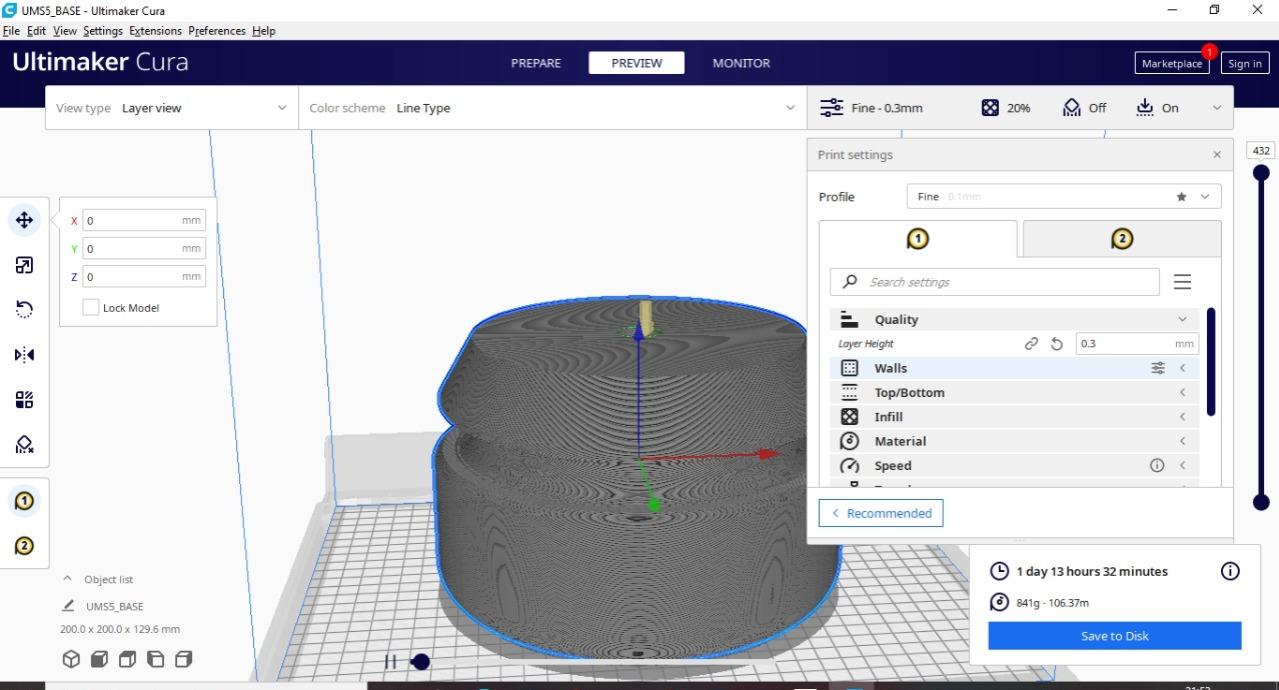
Task: Switch to the PREPARE stage
Action: click(536, 63)
